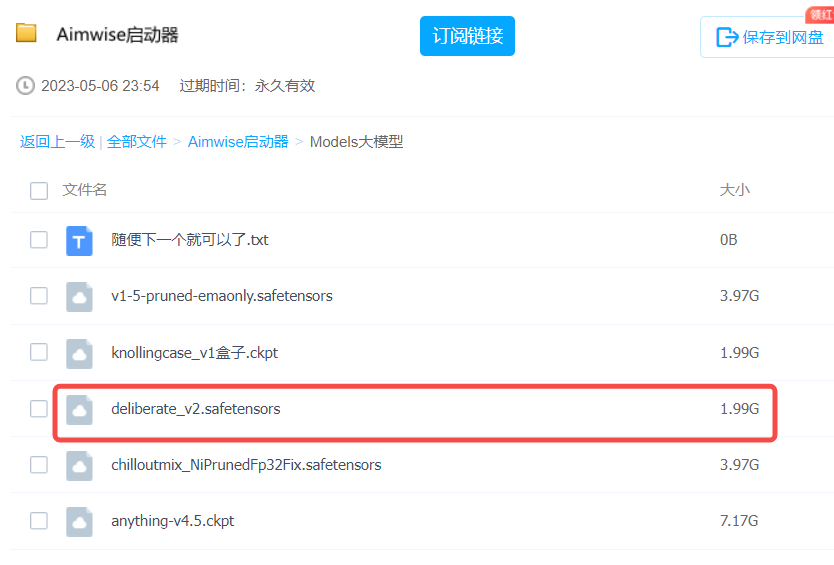Click the file icon for v1-5-pruned-emaonly.safetensors
This screenshot has width=834, height=565.
79,296
